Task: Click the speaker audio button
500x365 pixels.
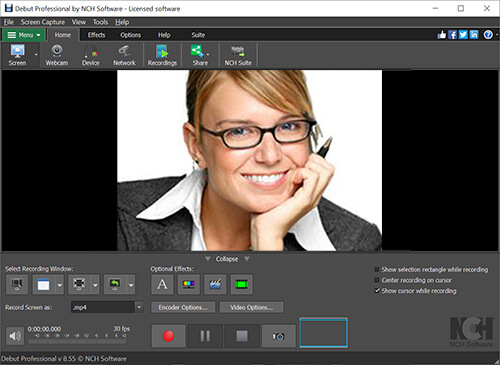Action: click(15, 336)
